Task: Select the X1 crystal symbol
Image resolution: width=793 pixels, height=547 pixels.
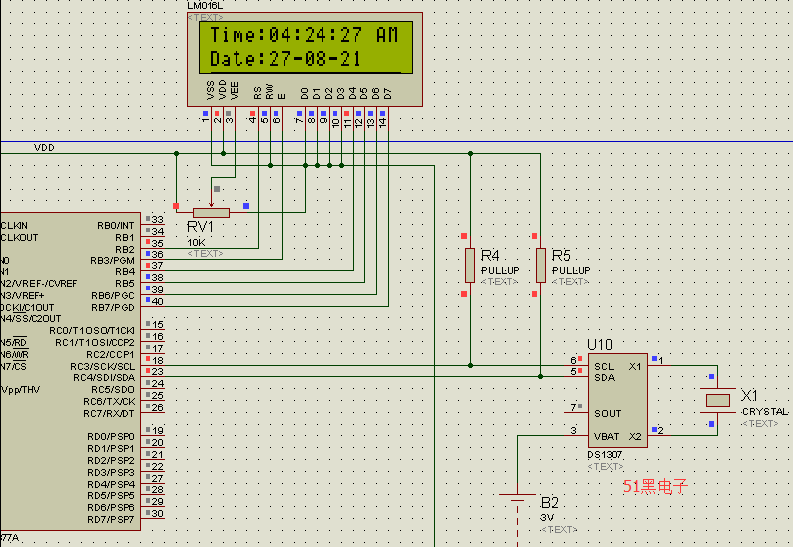Action: point(718,400)
